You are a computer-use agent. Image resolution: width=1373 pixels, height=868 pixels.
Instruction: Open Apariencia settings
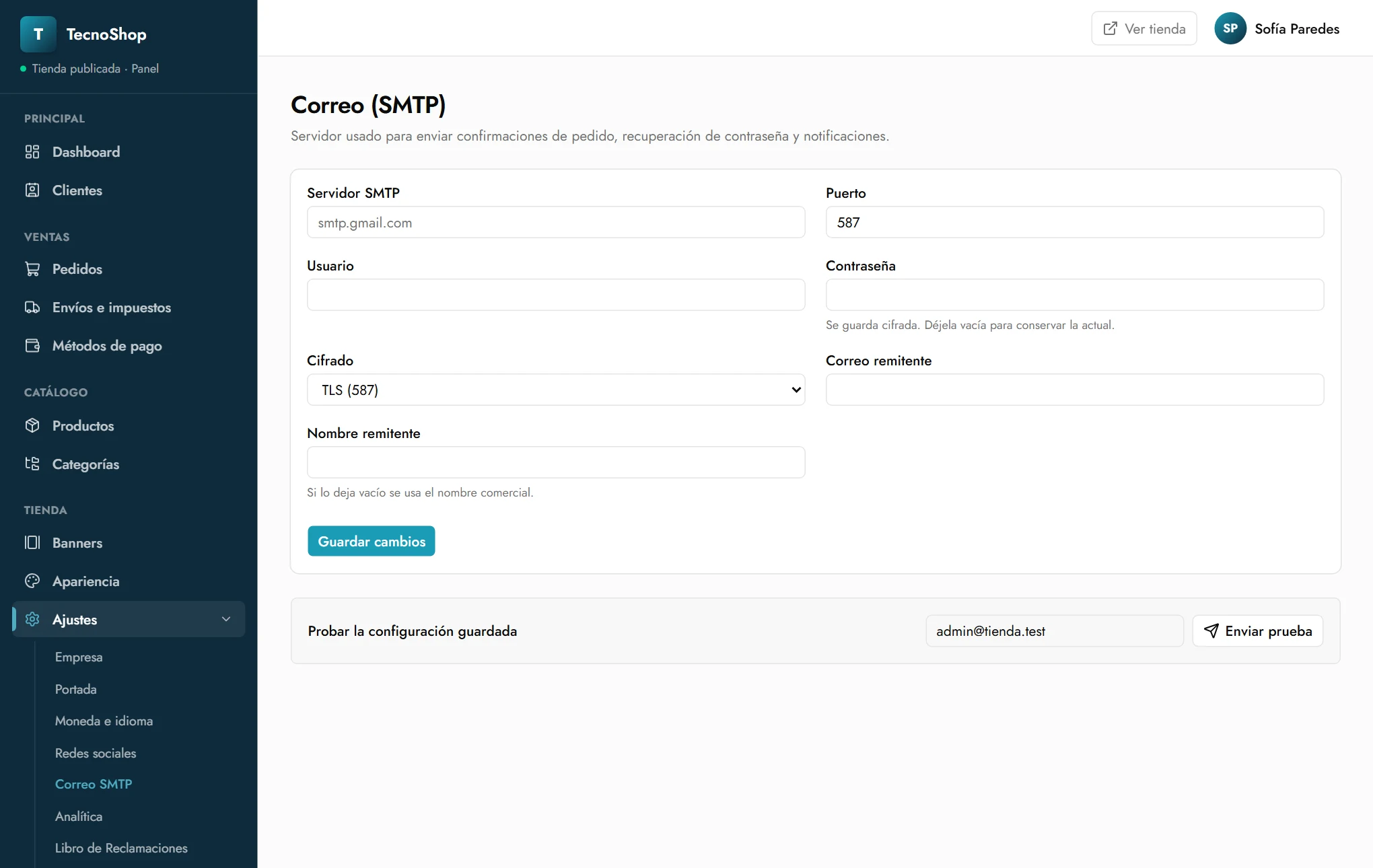click(129, 581)
